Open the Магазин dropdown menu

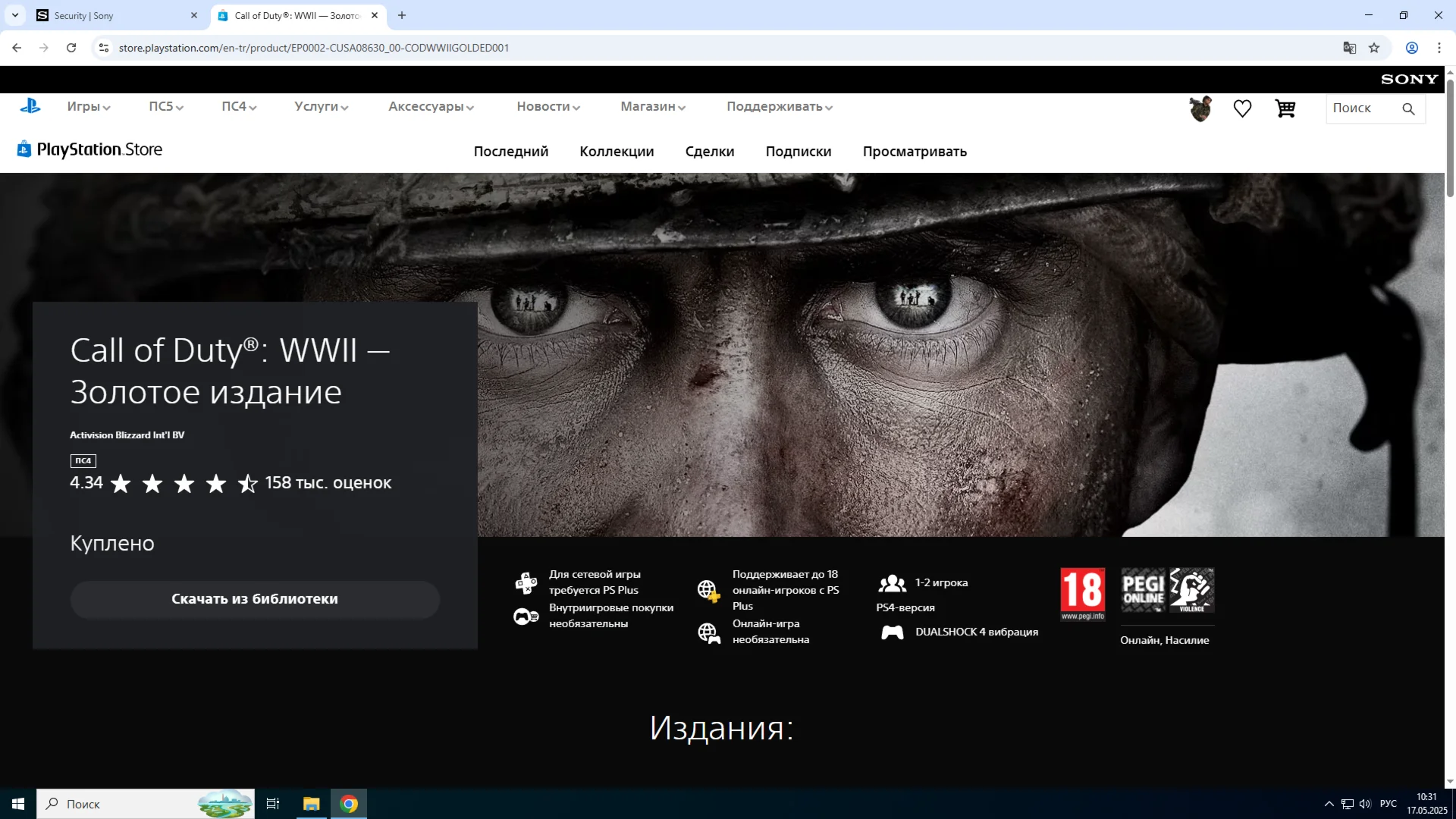point(653,107)
